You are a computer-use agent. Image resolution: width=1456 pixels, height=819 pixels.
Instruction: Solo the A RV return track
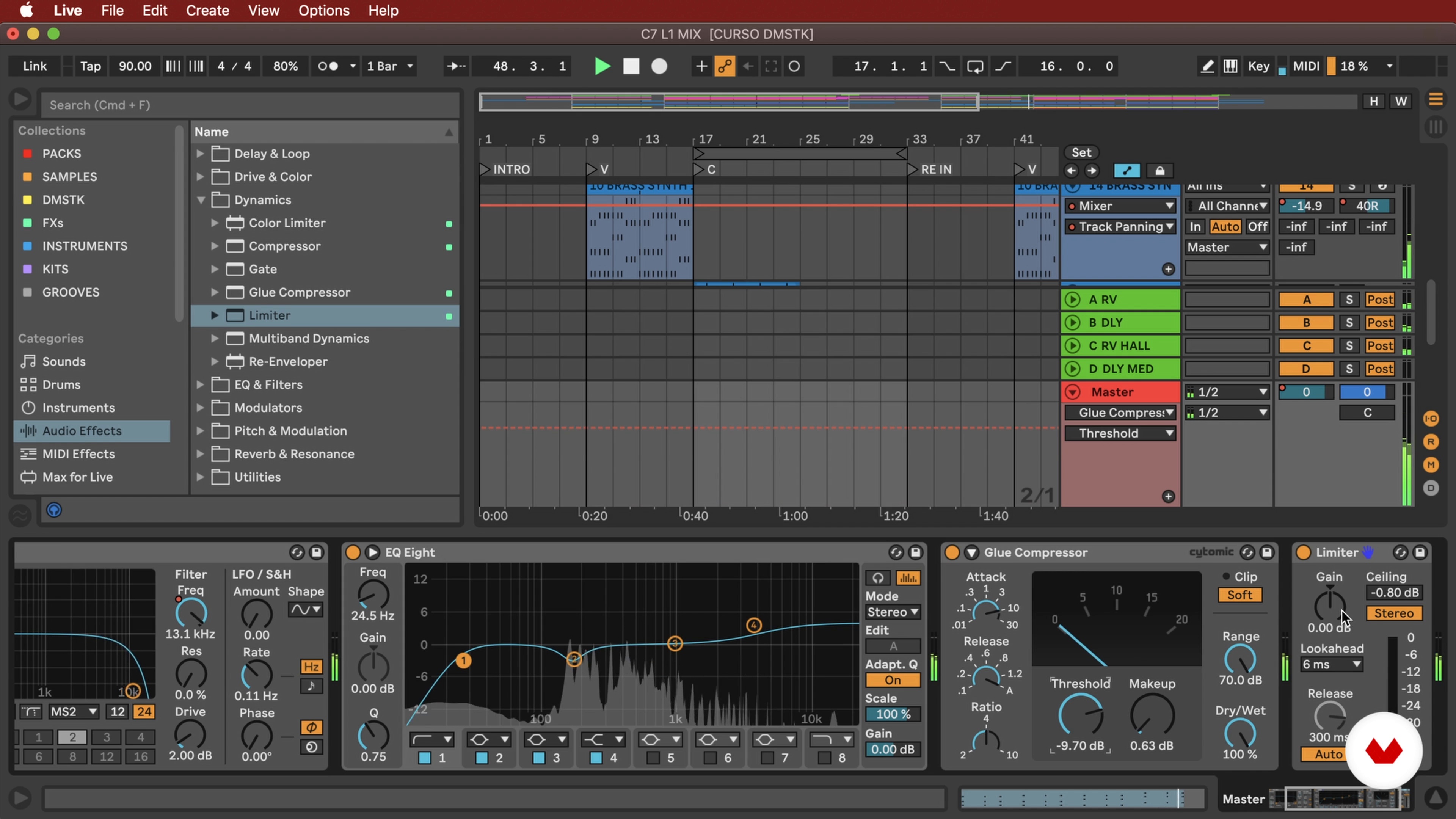(1349, 300)
